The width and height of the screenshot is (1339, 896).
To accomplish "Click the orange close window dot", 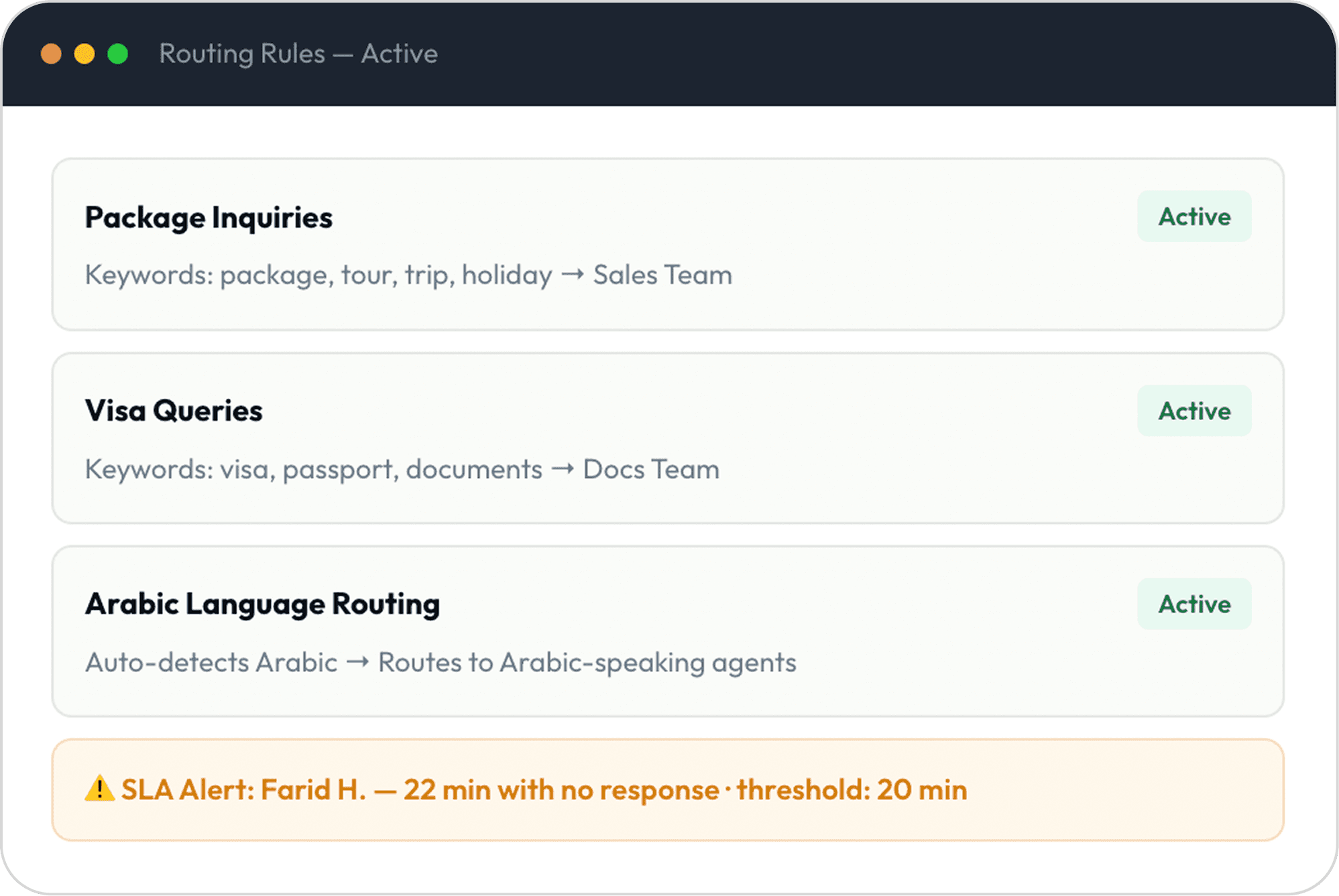I will coord(51,54).
